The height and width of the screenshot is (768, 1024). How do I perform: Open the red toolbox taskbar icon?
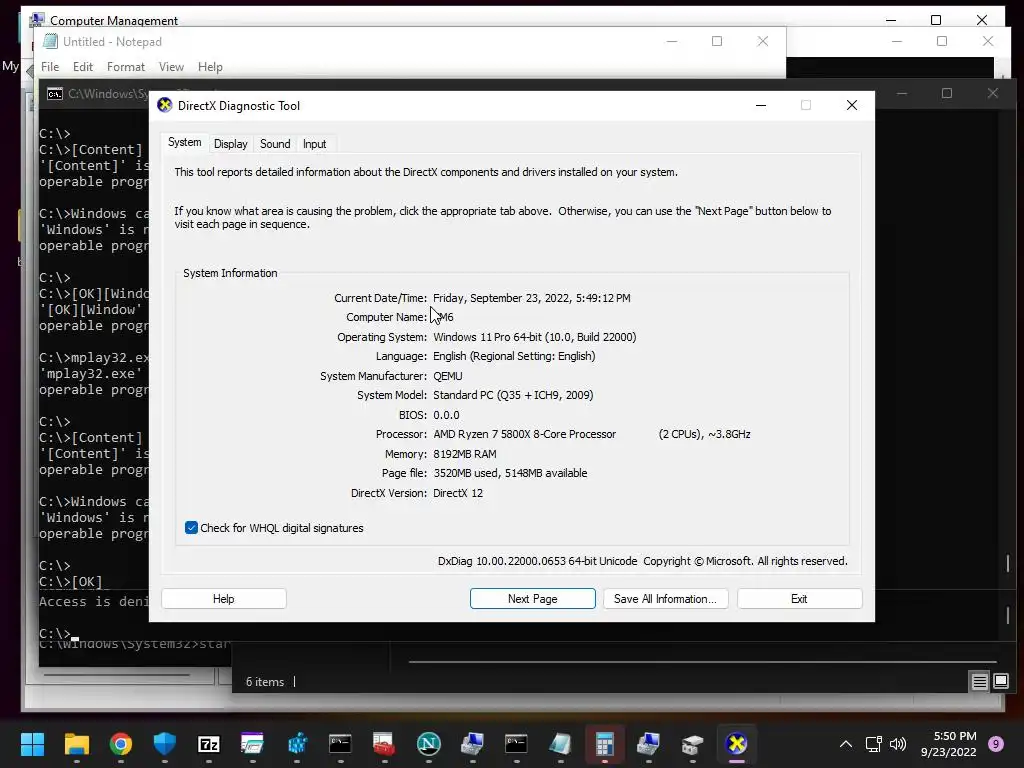click(384, 743)
